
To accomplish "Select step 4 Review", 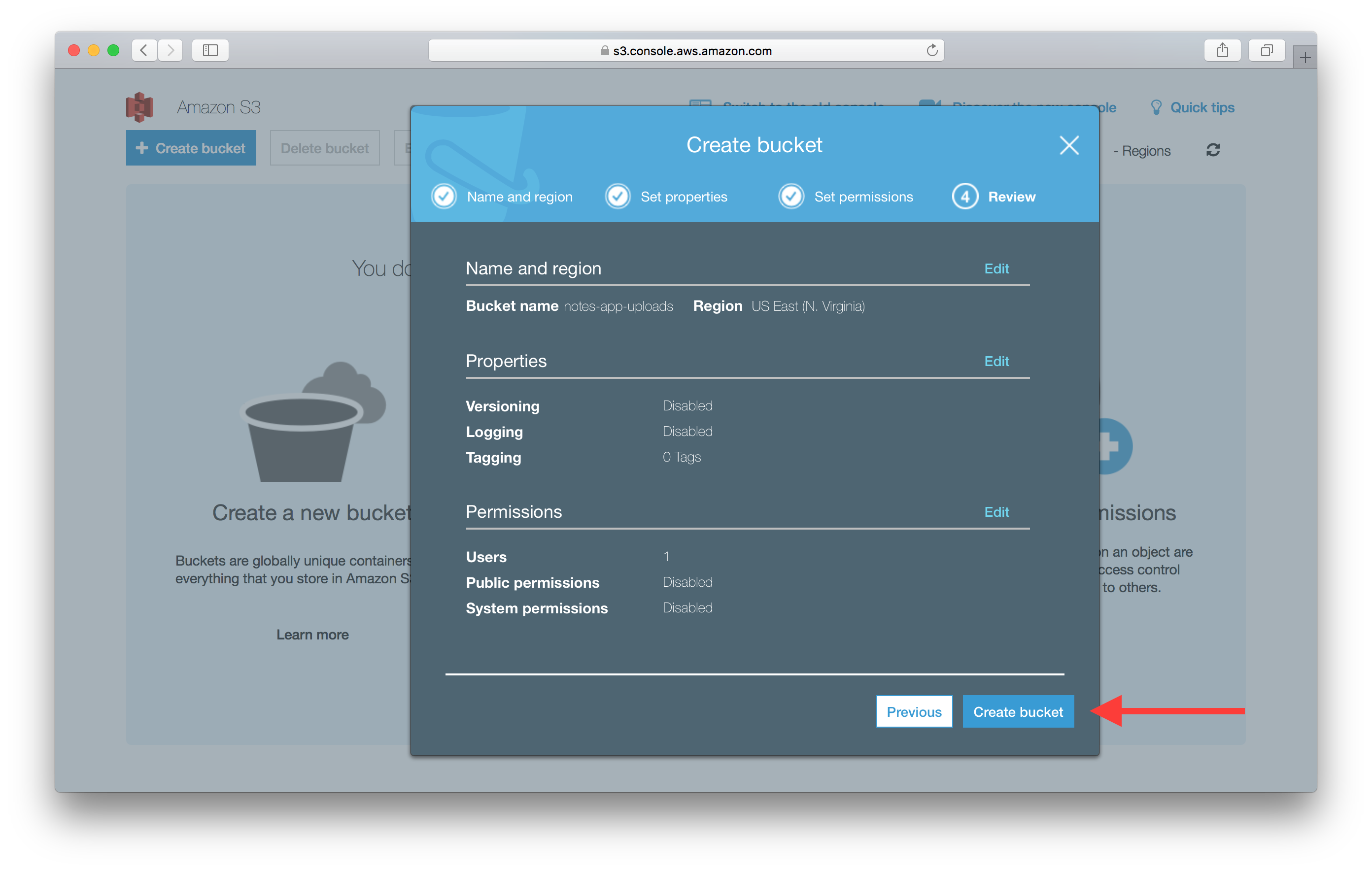I will click(965, 197).
